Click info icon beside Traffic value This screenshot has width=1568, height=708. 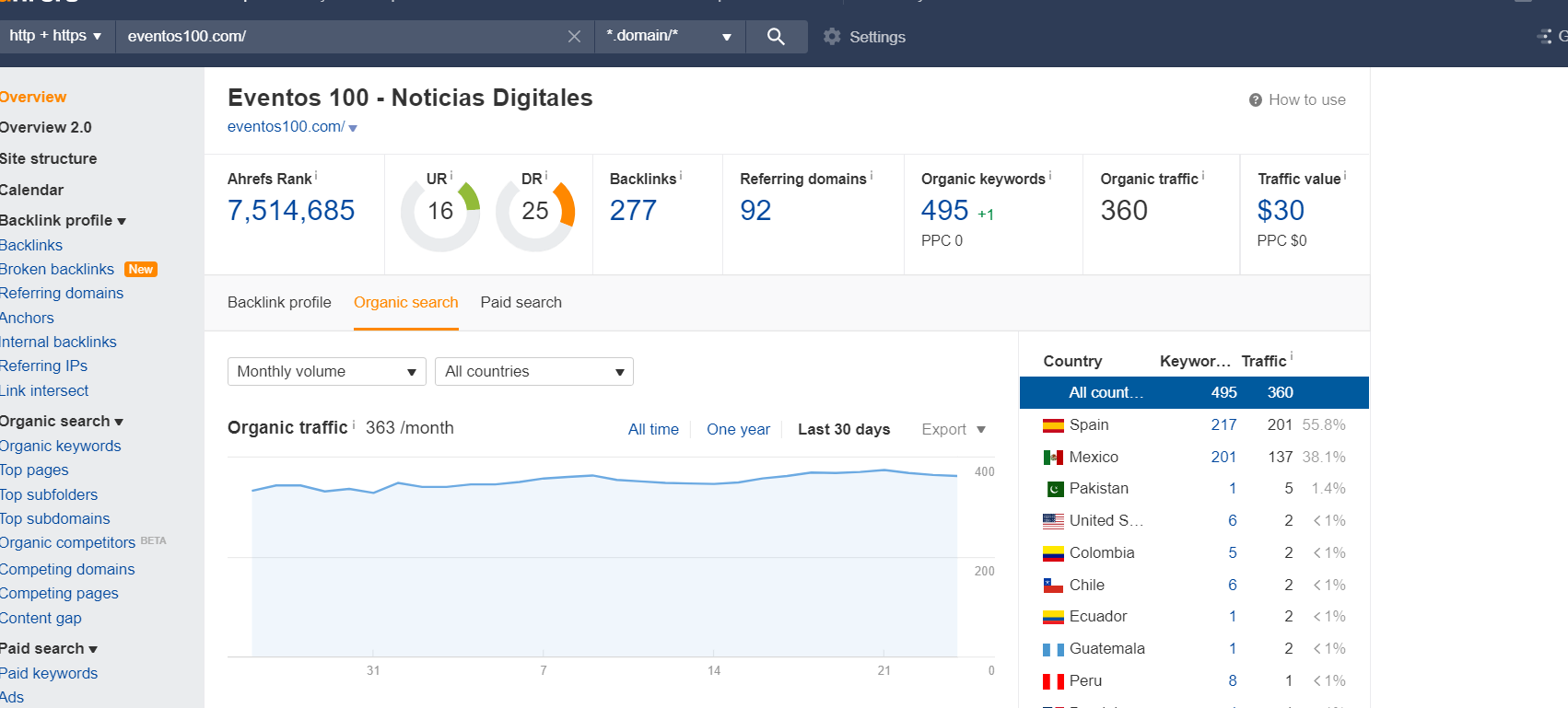[x=1345, y=175]
